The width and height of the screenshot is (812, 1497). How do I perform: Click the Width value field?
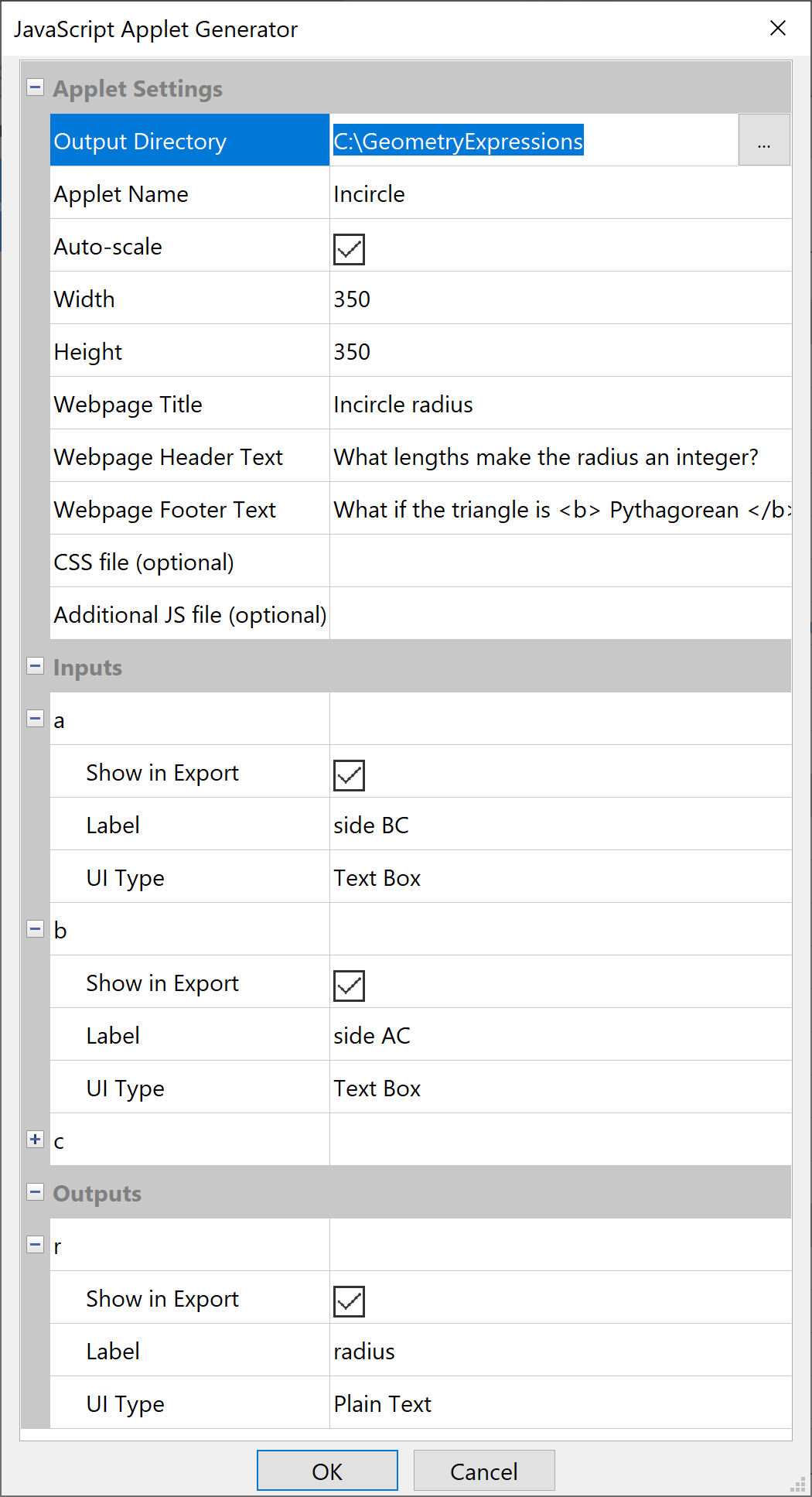coord(560,299)
